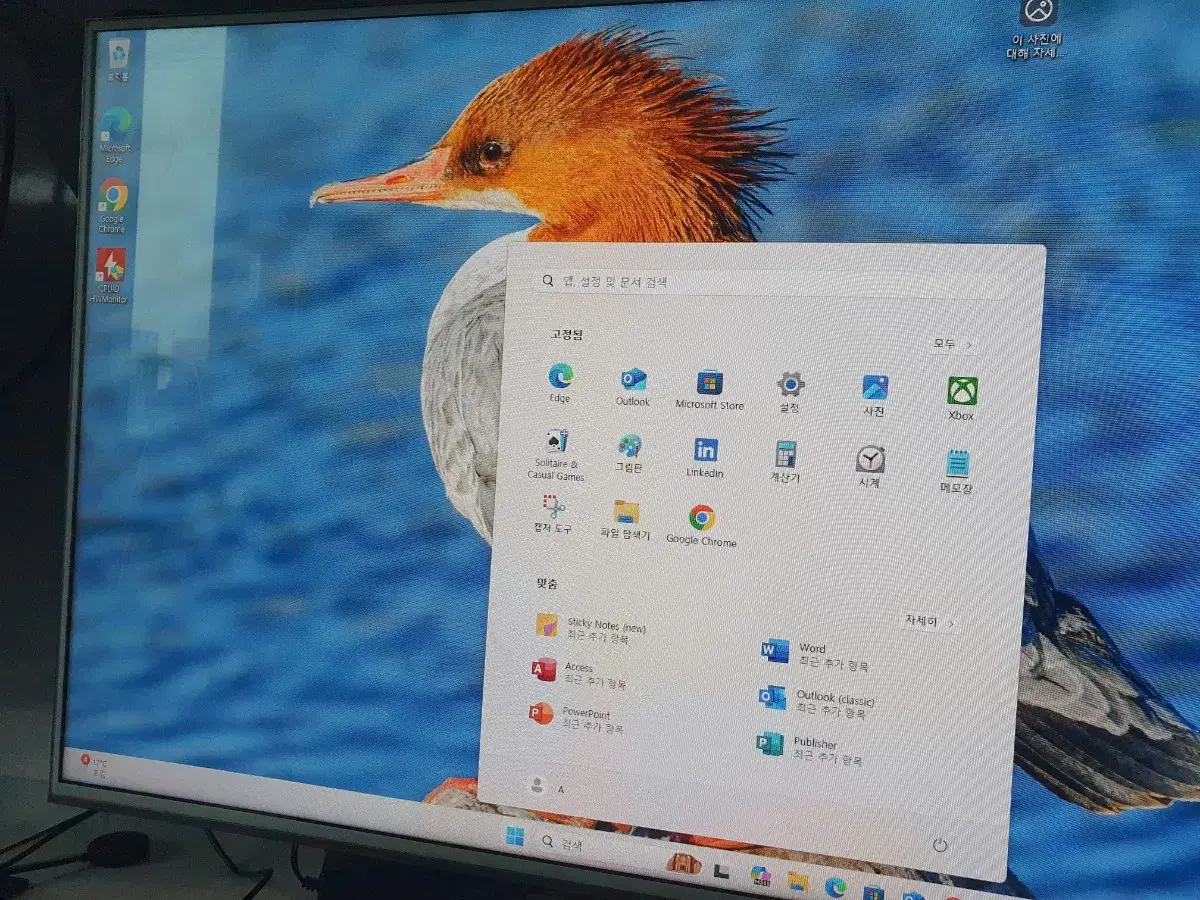Image resolution: width=1200 pixels, height=900 pixels.
Task: Open Publisher from recommended list
Action: pos(810,748)
